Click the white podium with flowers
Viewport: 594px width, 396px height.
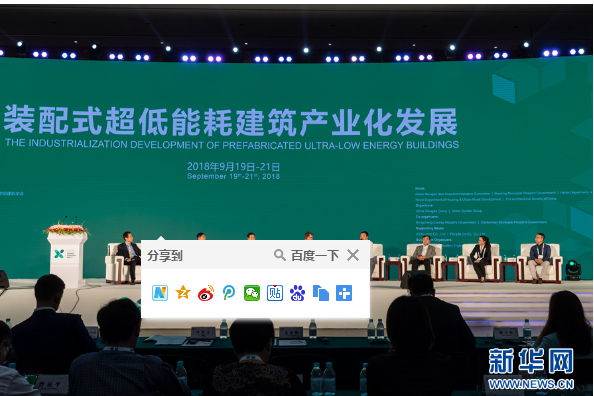coord(67,255)
